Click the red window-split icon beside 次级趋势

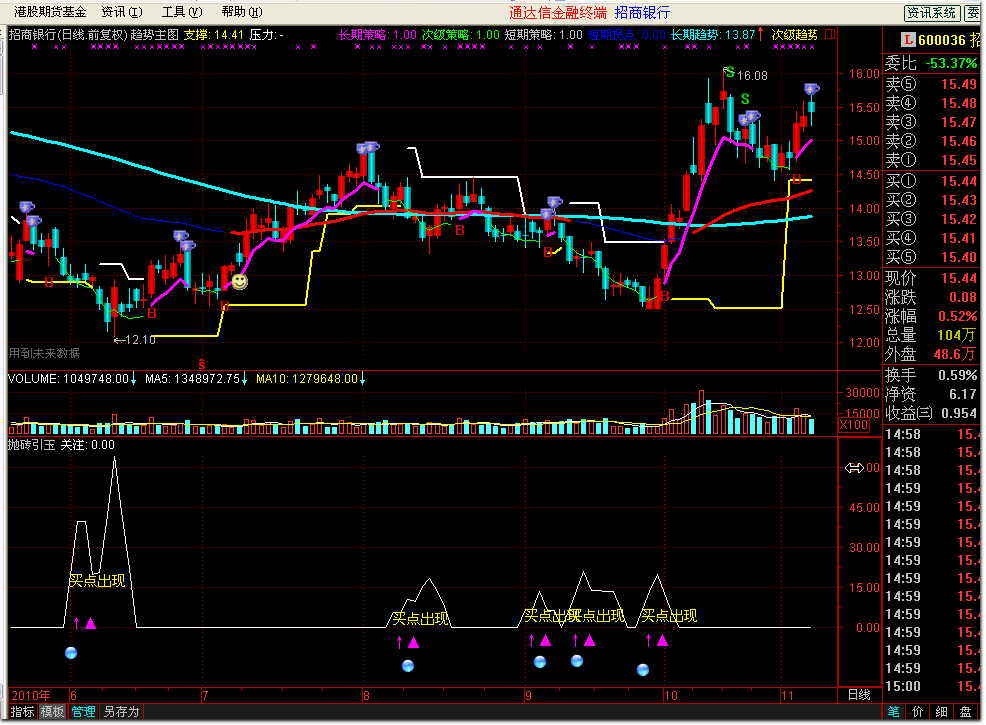pyautogui.click(x=830, y=35)
